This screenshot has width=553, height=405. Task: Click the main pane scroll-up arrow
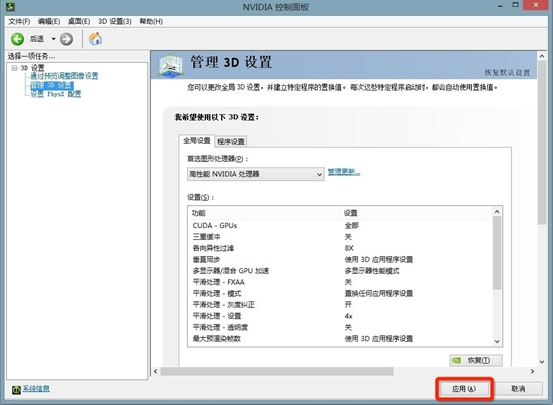[542, 56]
